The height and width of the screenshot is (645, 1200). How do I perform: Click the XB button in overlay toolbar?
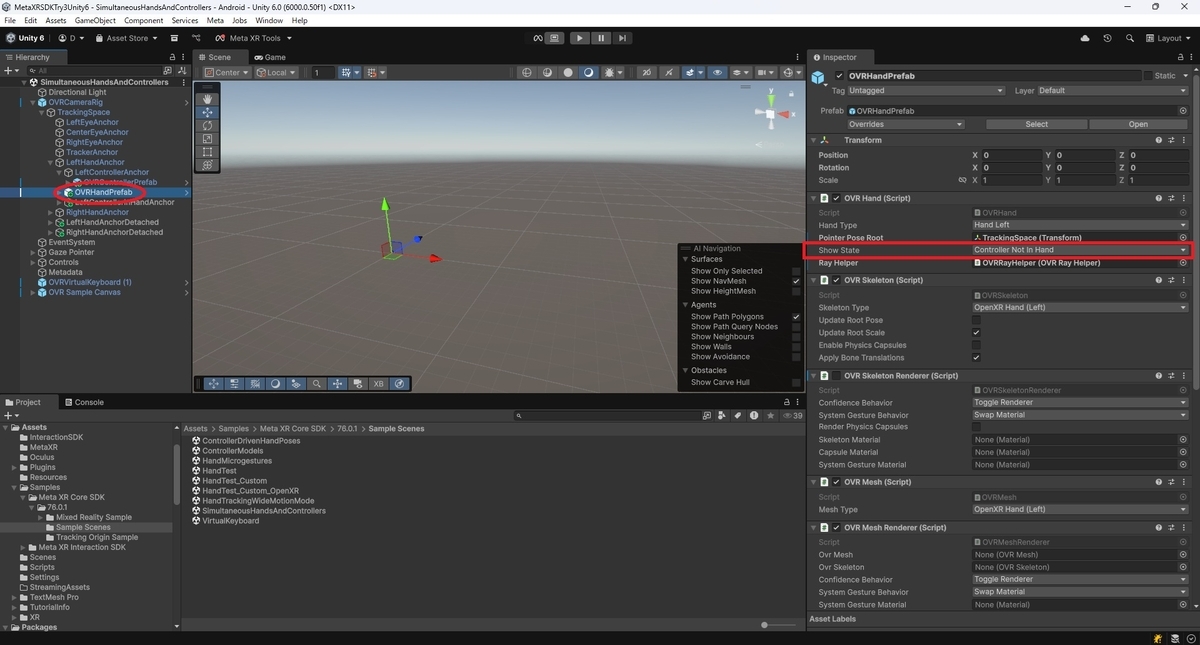click(x=378, y=383)
